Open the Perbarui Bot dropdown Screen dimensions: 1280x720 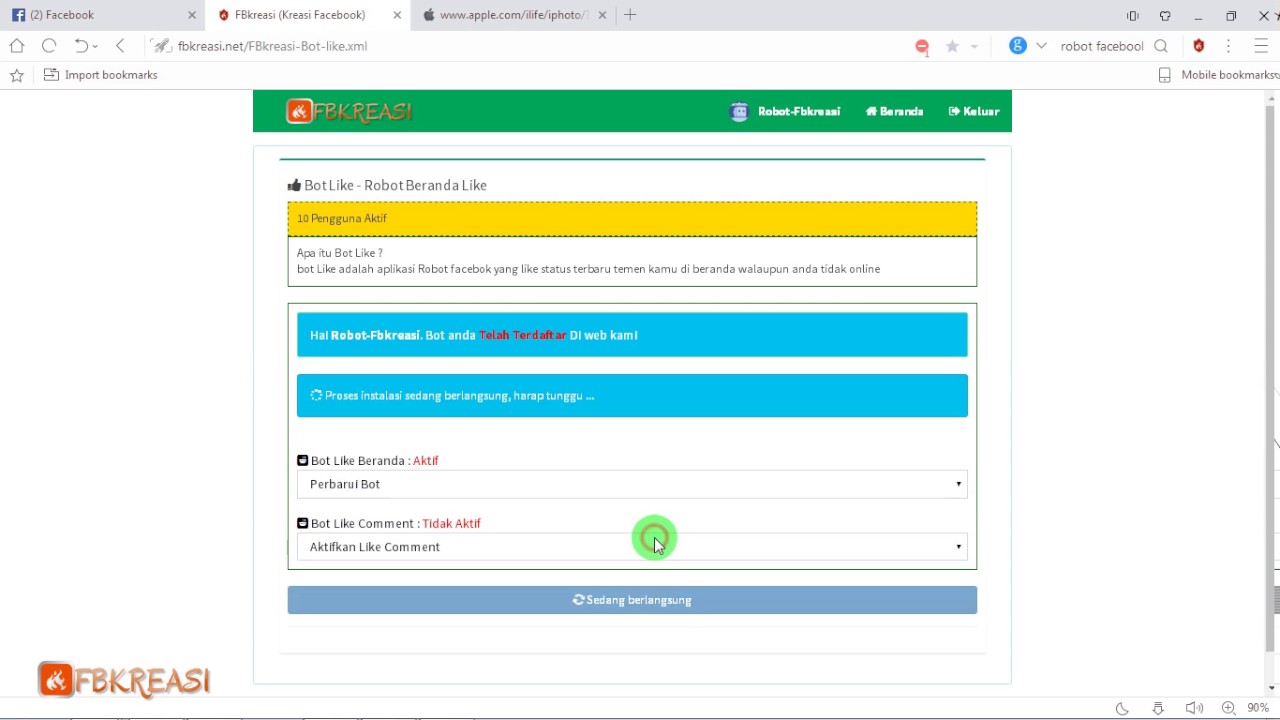coord(632,484)
